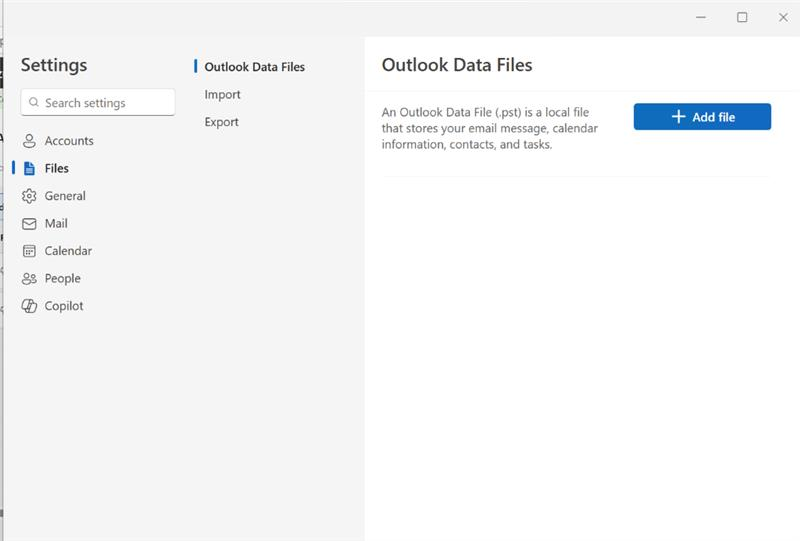The image size is (800, 541).
Task: Switch to the Outlook Data Files section
Action: pyautogui.click(x=254, y=67)
